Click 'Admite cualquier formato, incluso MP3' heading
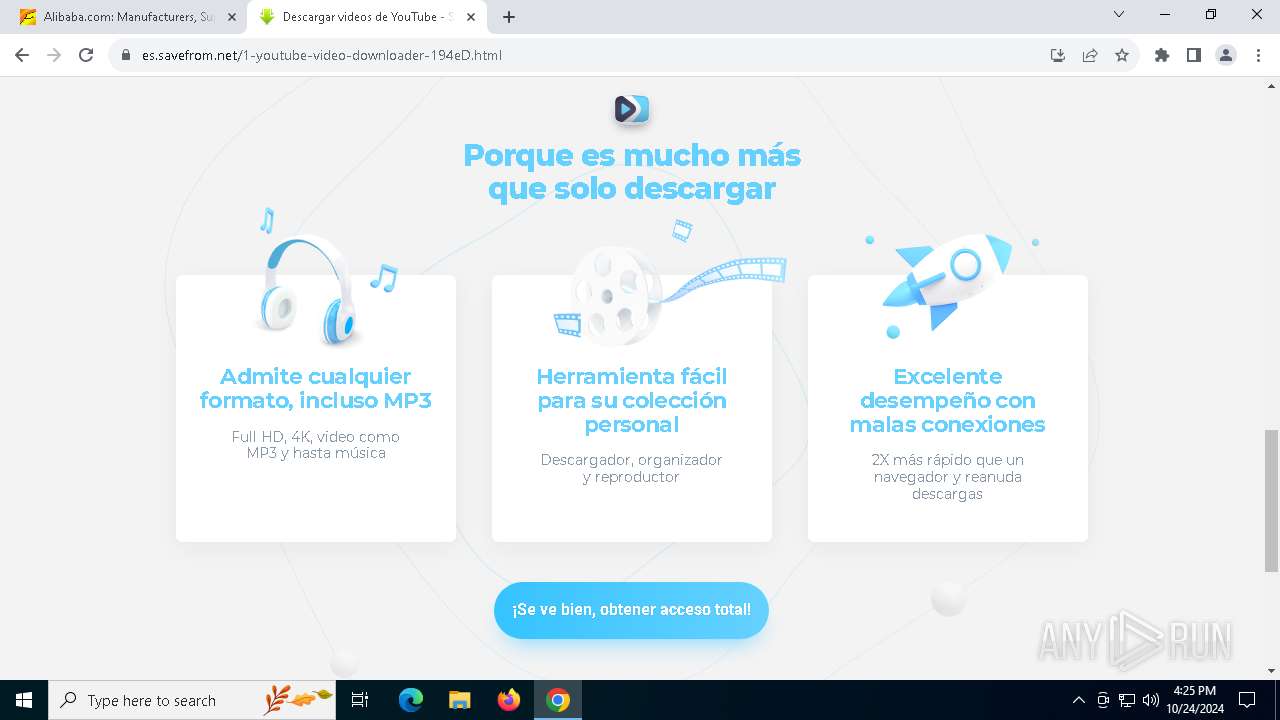 (316, 388)
